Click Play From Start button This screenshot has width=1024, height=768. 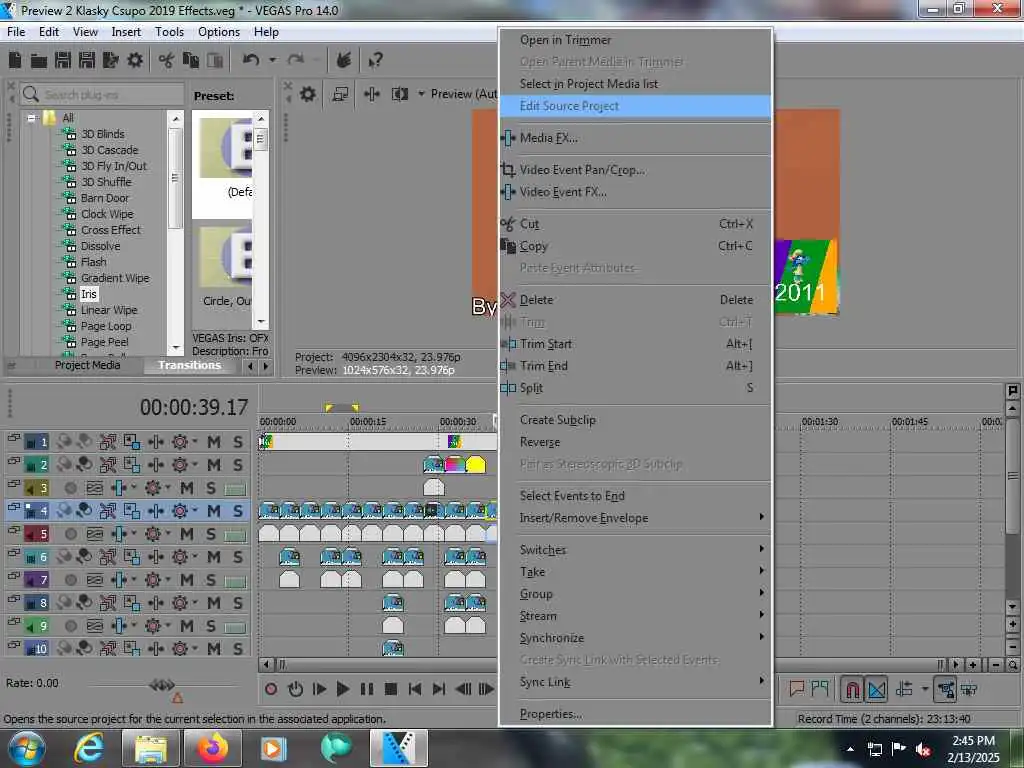pos(319,689)
